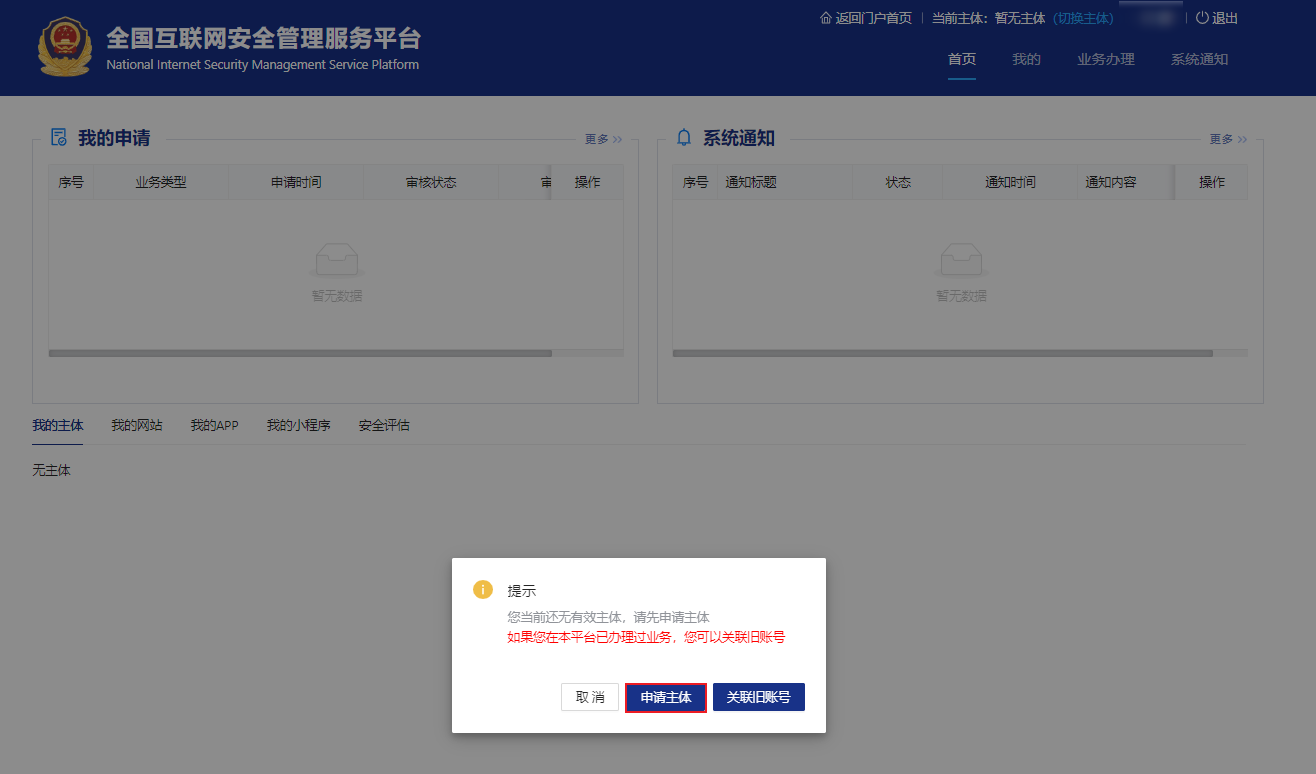Click the horizontal scrollbar under the 我的申请 table
Image resolution: width=1316 pixels, height=774 pixels.
tap(300, 353)
